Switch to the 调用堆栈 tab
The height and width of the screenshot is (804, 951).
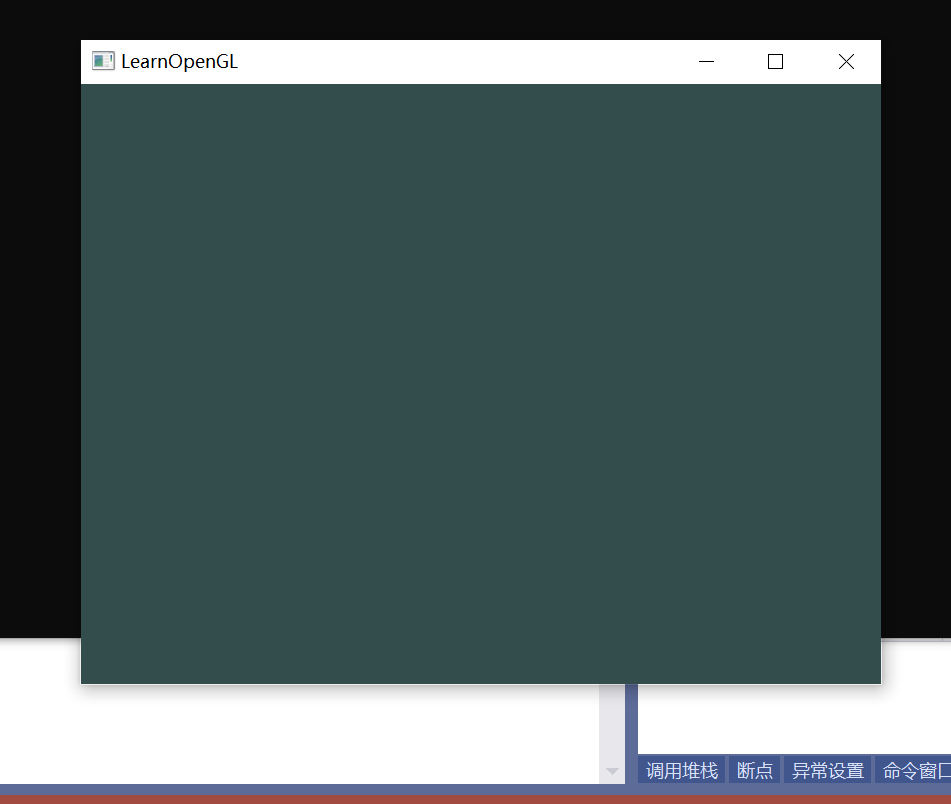682,771
